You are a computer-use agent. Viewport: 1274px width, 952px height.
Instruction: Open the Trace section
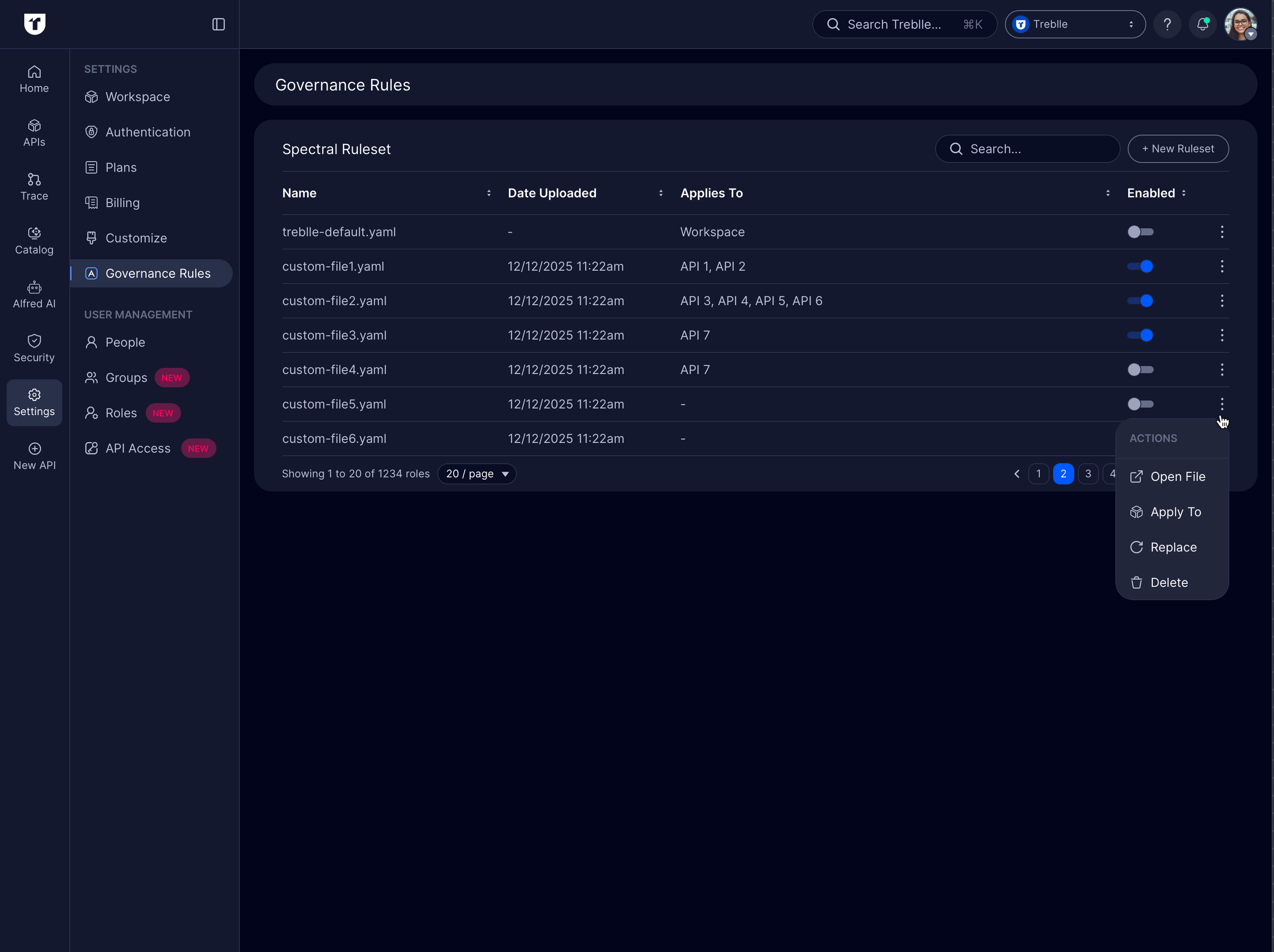(34, 187)
